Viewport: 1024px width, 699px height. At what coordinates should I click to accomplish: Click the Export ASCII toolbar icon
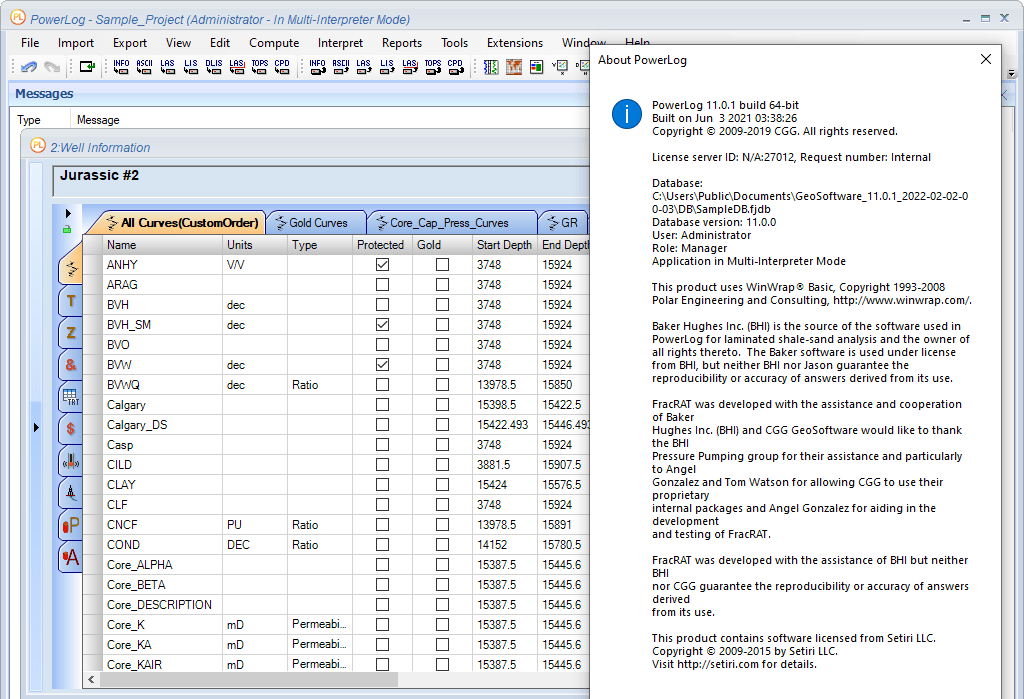pos(341,67)
